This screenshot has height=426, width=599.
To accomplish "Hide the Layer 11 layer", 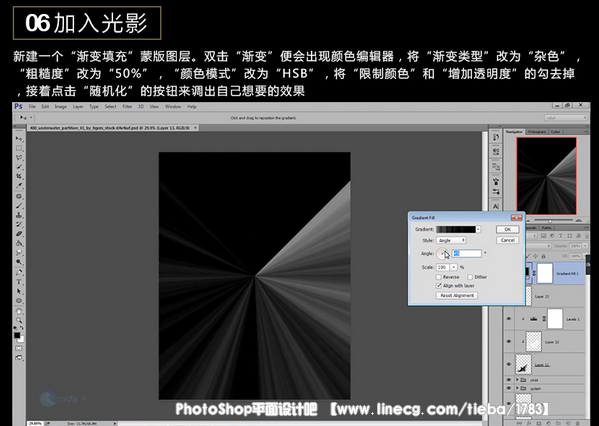I will [509, 364].
